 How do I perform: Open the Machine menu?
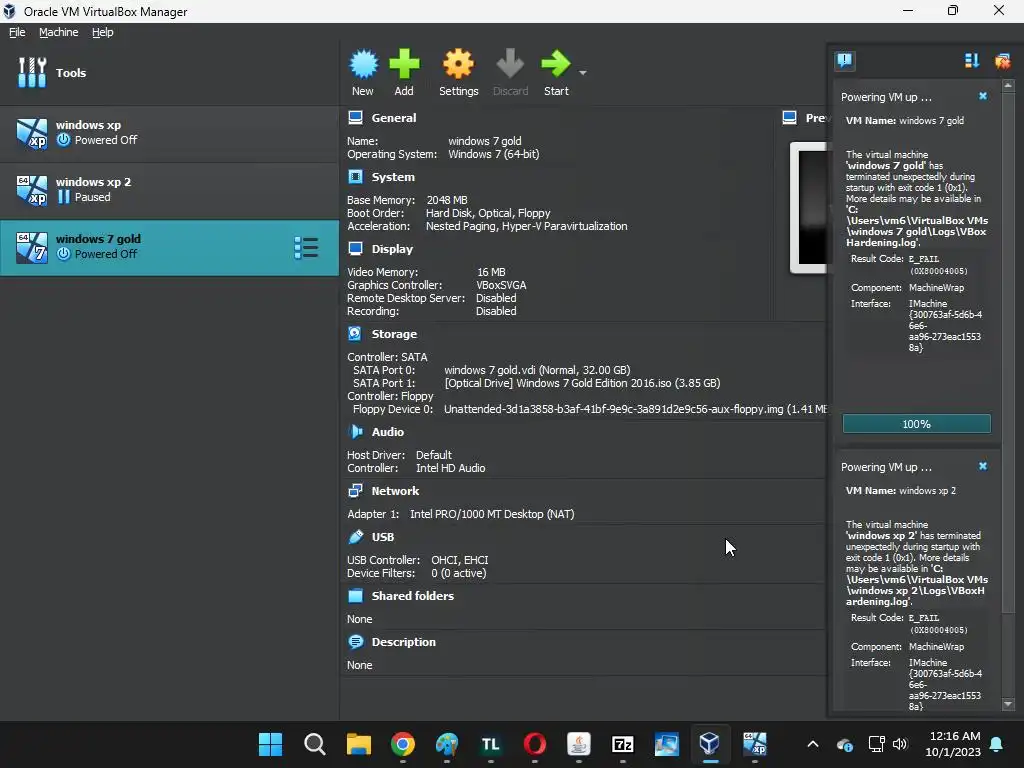pyautogui.click(x=58, y=32)
